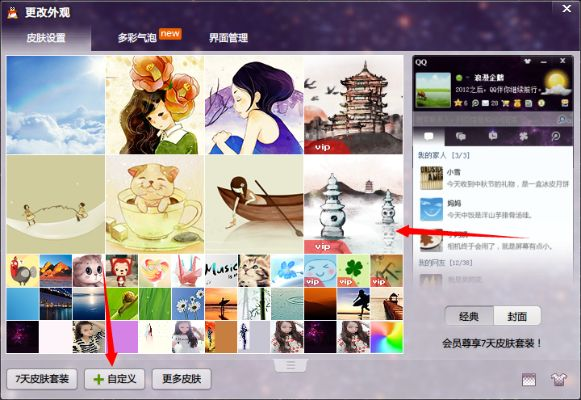Select the 经典 preview mode

pyautogui.click(x=469, y=316)
